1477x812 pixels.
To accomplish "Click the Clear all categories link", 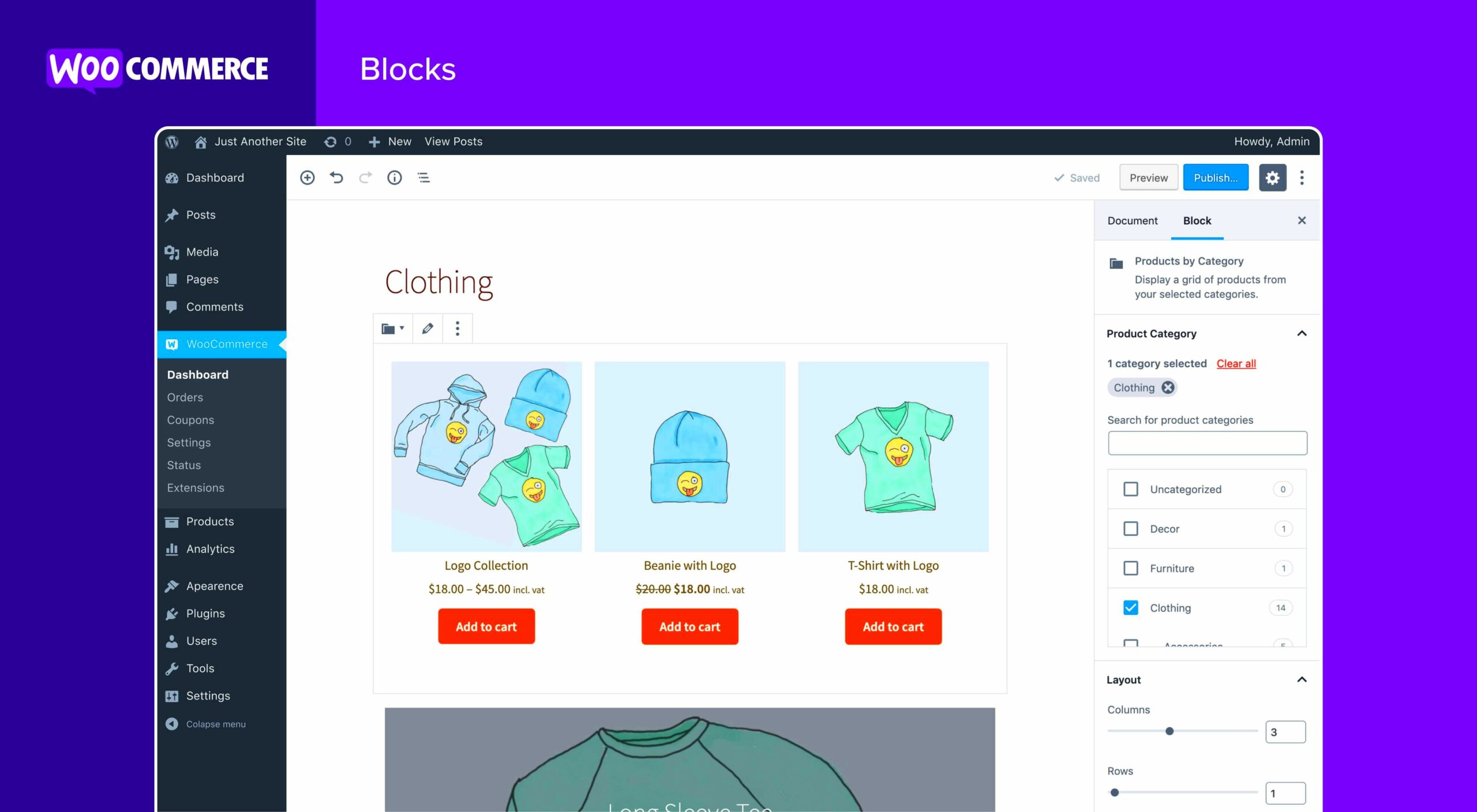I will [x=1236, y=363].
